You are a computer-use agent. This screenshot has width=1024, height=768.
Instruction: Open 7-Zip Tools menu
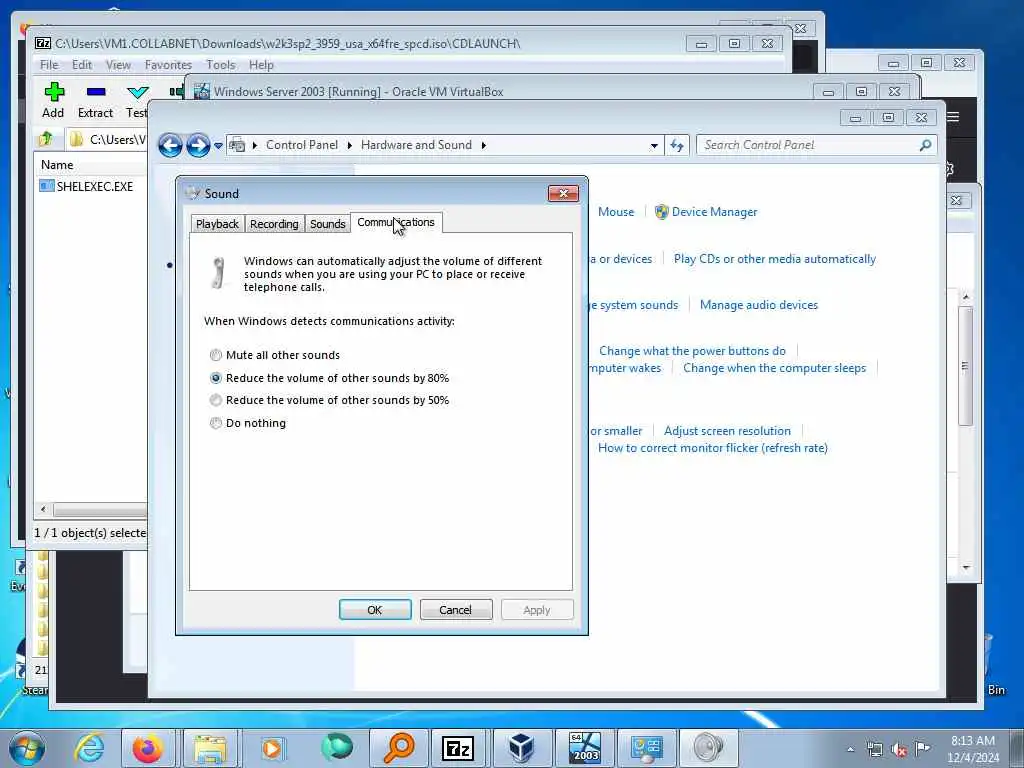coord(221,65)
